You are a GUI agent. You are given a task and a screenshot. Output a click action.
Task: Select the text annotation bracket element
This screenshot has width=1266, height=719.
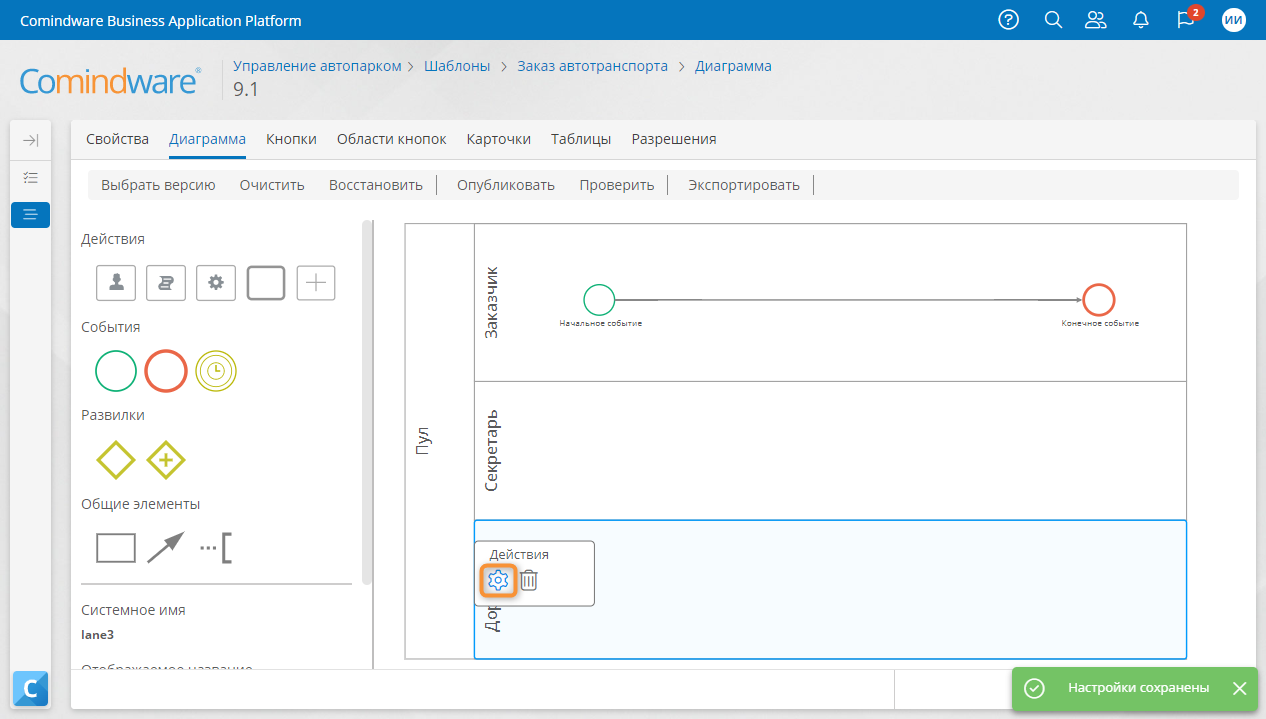[216, 548]
